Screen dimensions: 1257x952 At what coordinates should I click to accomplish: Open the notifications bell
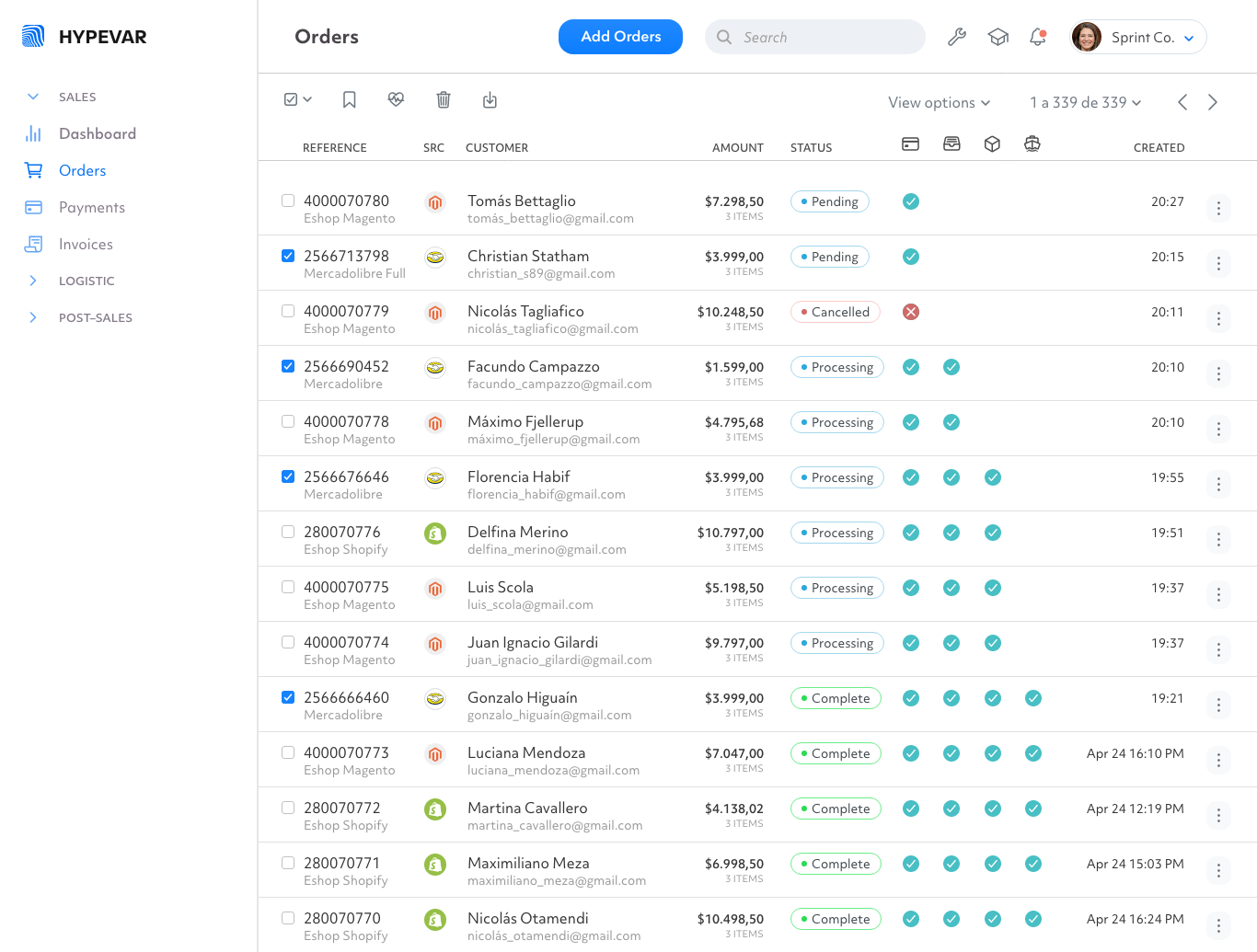[1038, 38]
